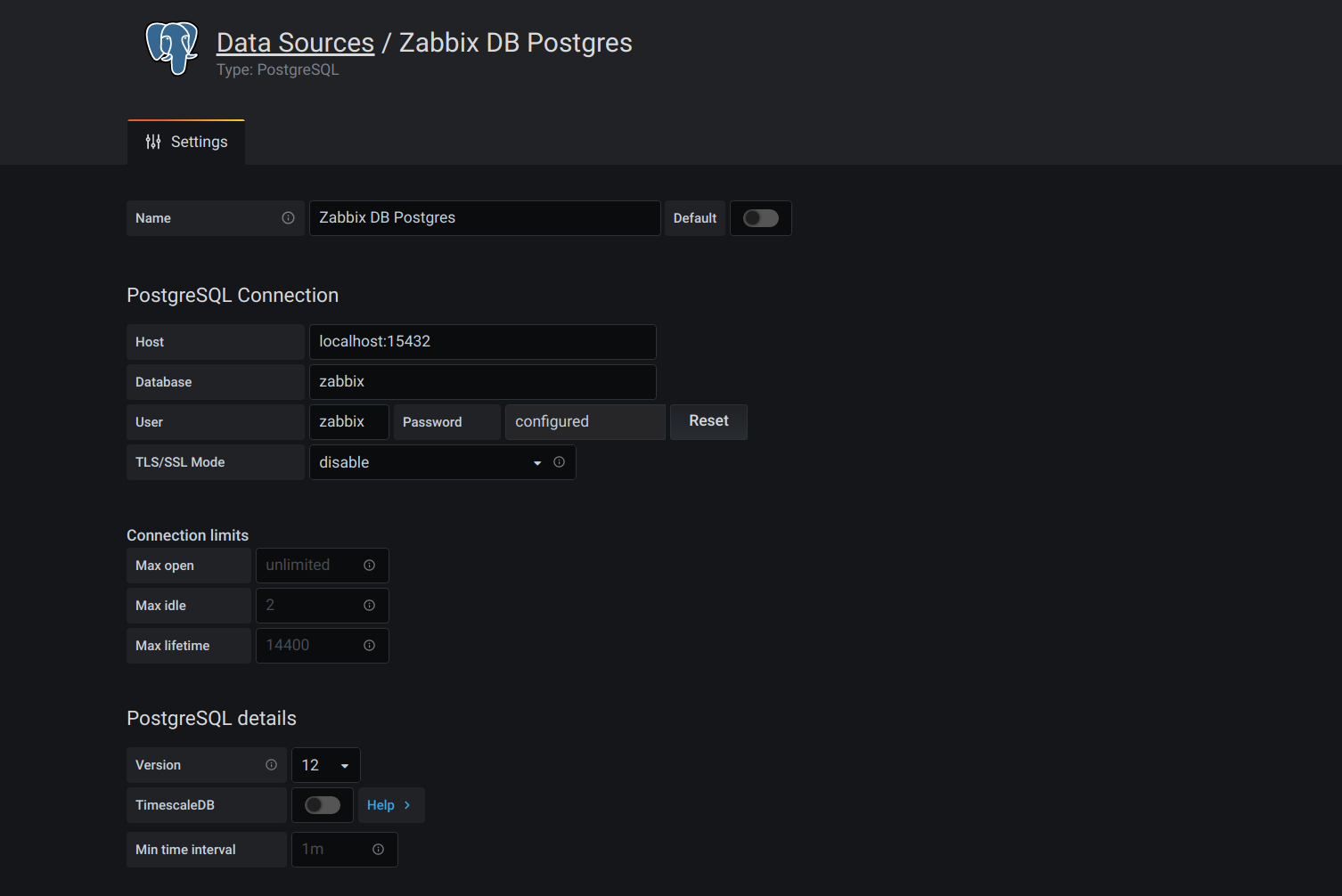This screenshot has height=896, width=1342.
Task: Click the Database field containing zabbix
Action: tap(482, 381)
